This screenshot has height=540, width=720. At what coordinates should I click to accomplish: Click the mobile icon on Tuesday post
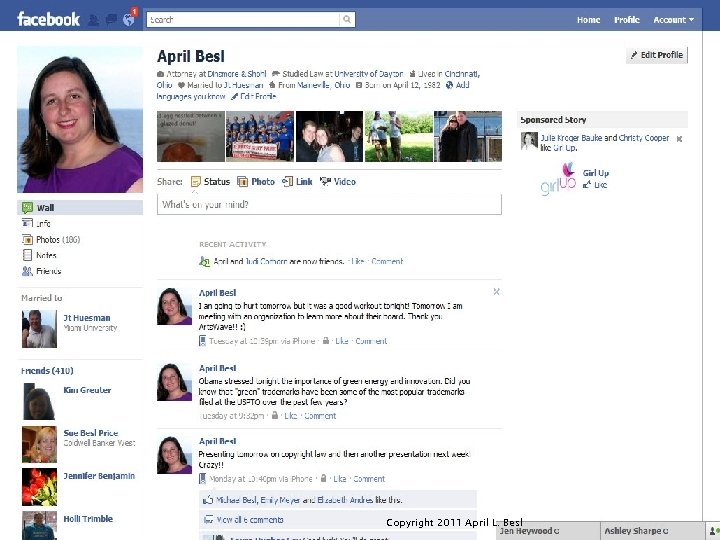pos(202,341)
